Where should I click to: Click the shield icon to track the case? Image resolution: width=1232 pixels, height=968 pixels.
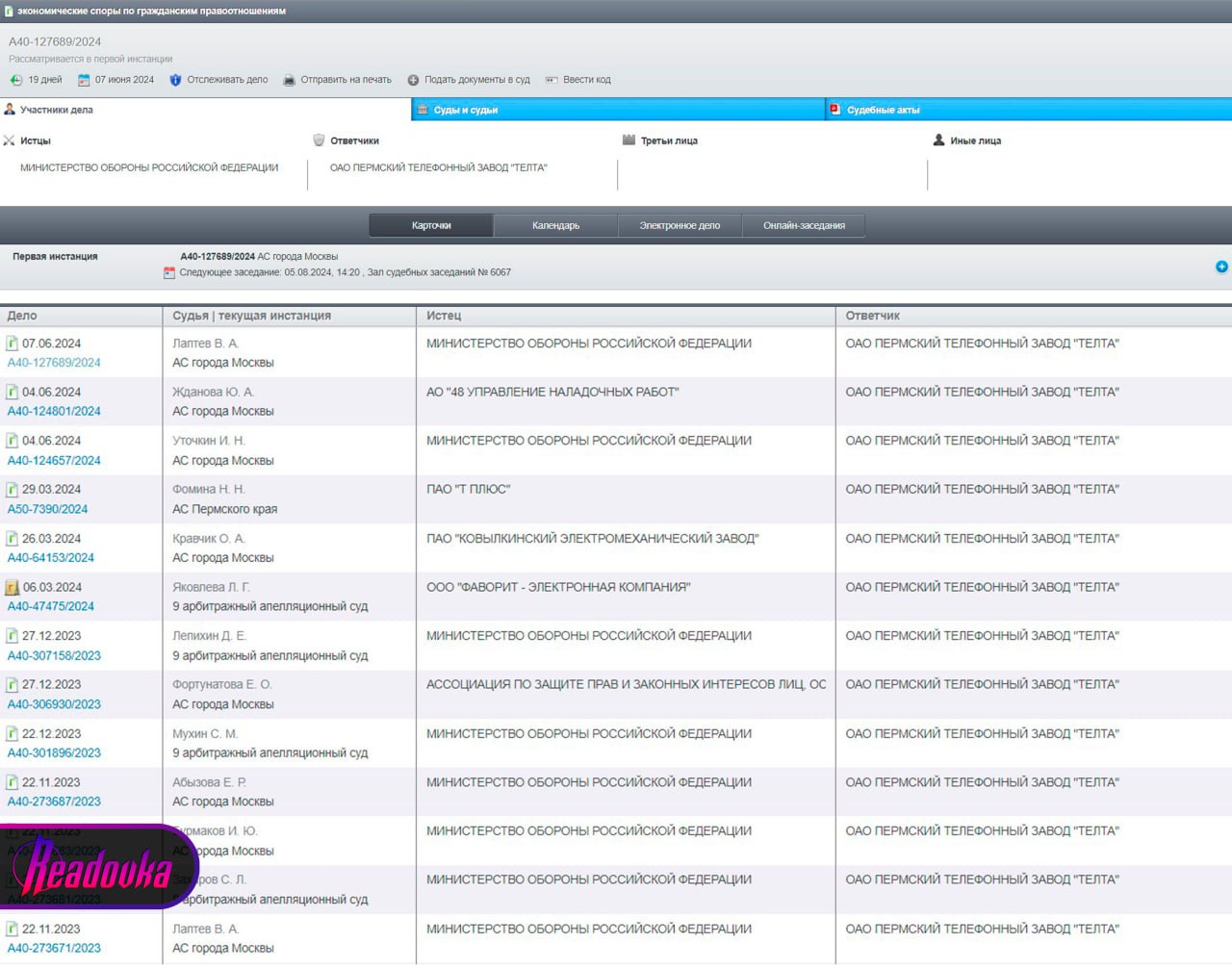pos(175,80)
